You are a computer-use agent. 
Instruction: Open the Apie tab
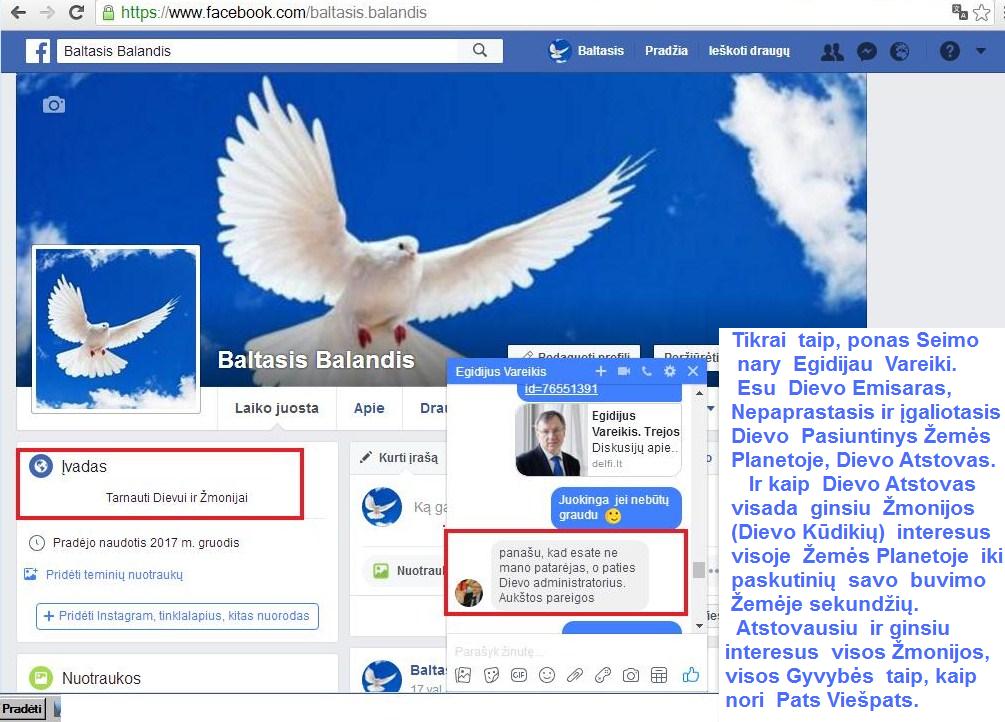tap(369, 408)
